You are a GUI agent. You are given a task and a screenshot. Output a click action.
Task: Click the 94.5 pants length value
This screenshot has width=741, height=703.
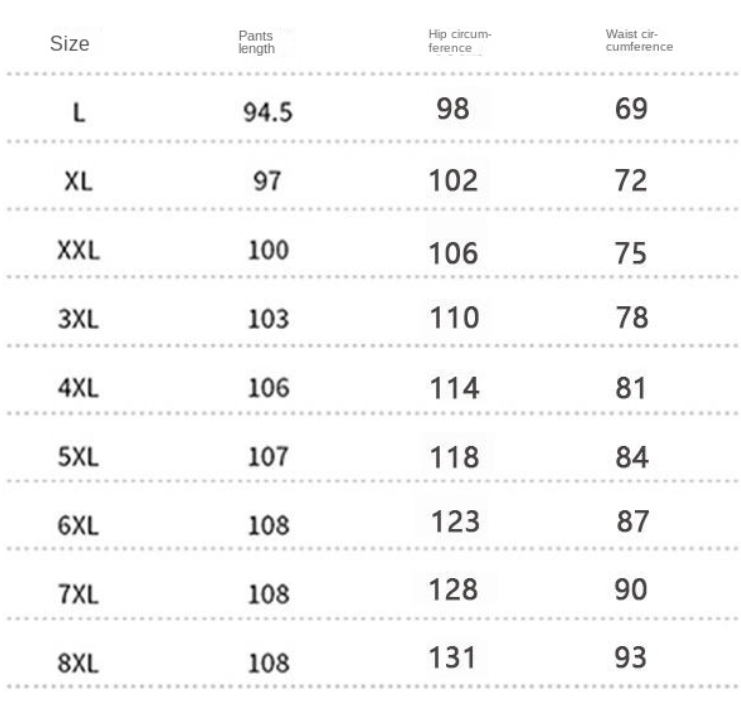click(x=268, y=113)
